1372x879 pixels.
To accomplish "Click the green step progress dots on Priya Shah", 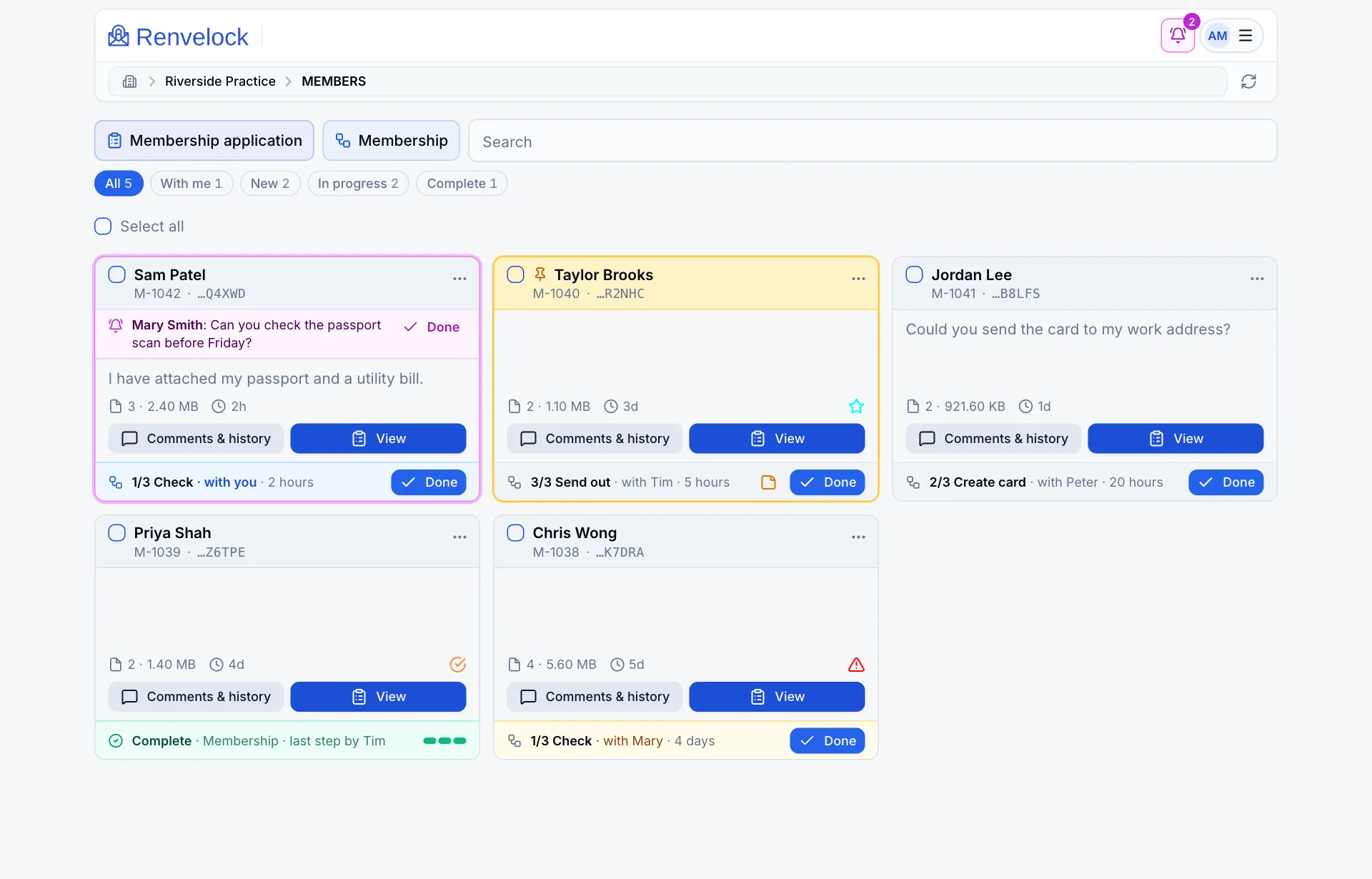I will tap(444, 741).
